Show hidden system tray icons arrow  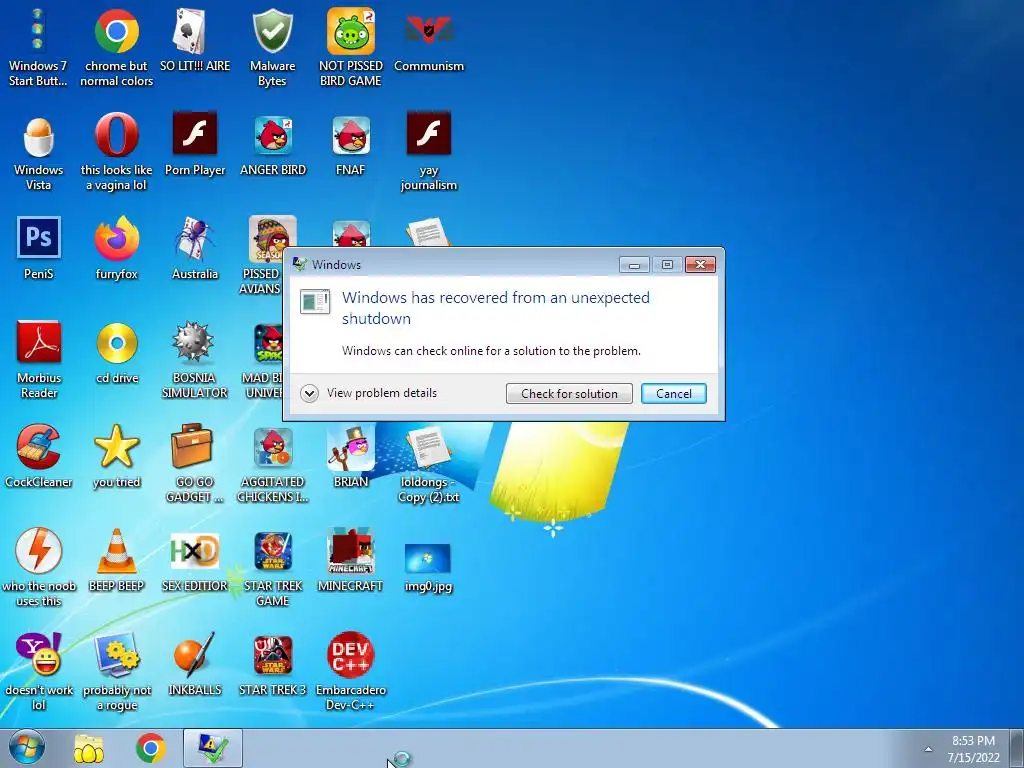928,748
